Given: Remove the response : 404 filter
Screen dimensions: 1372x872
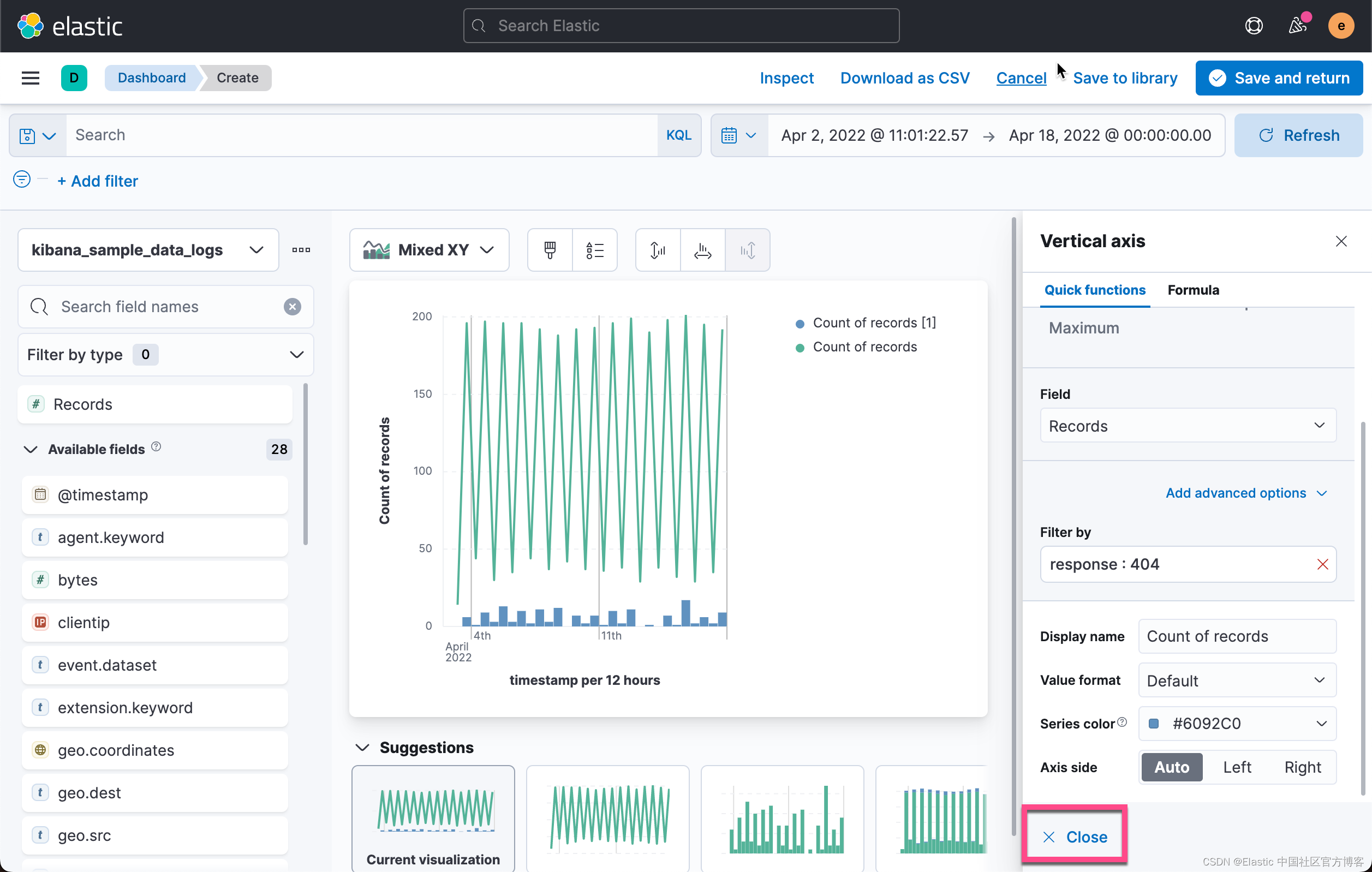Looking at the screenshot, I should [1322, 564].
